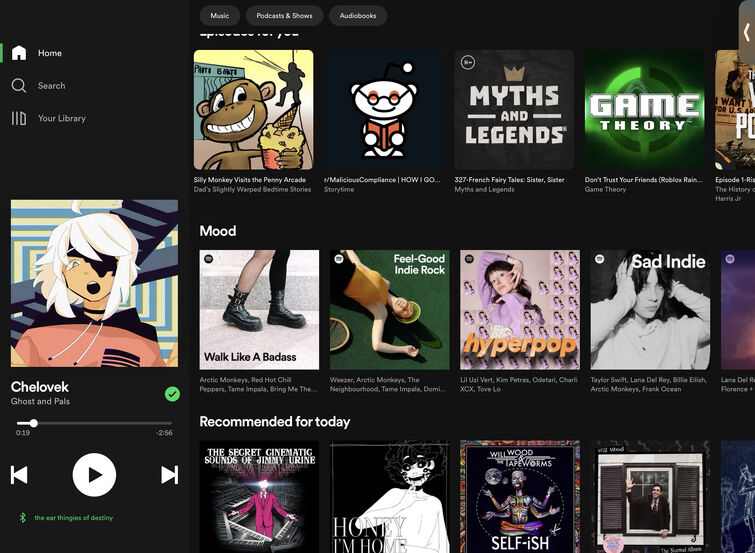Image resolution: width=755 pixels, height=553 pixels.
Task: Open the Will Wood SELF-iSH album cover
Action: (520, 497)
